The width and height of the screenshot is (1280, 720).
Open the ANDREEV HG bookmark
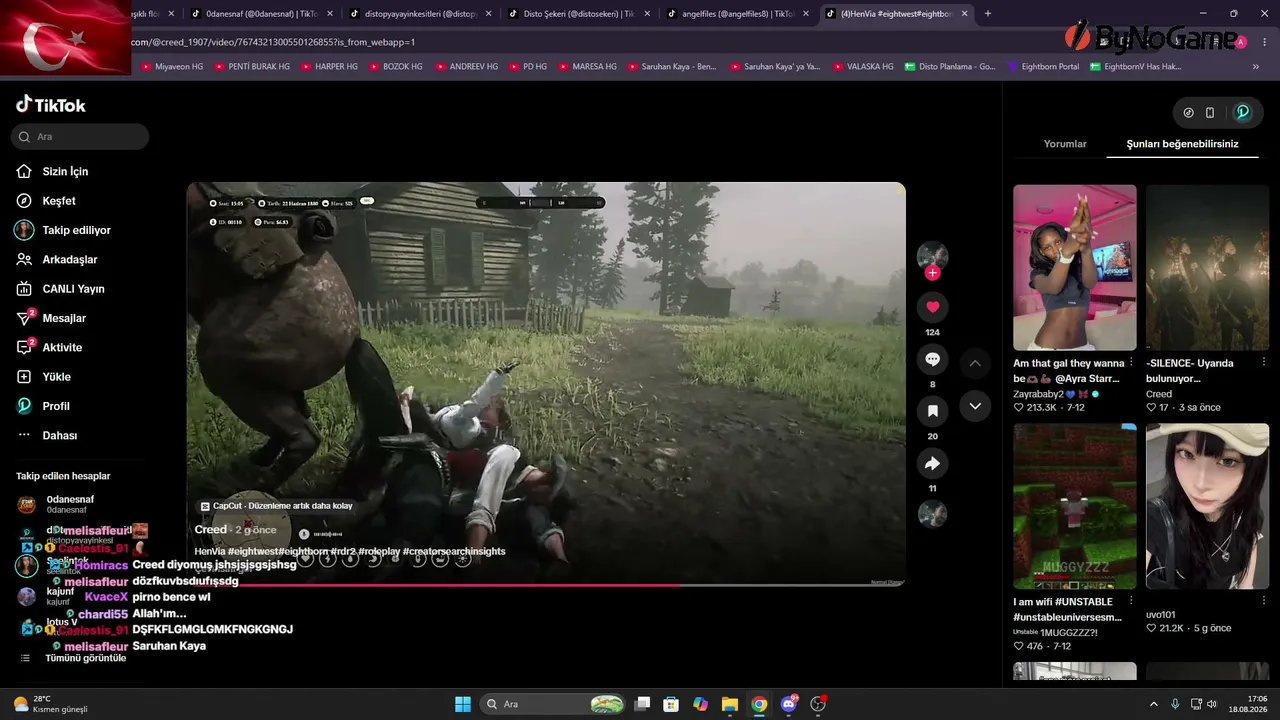pyautogui.click(x=465, y=67)
